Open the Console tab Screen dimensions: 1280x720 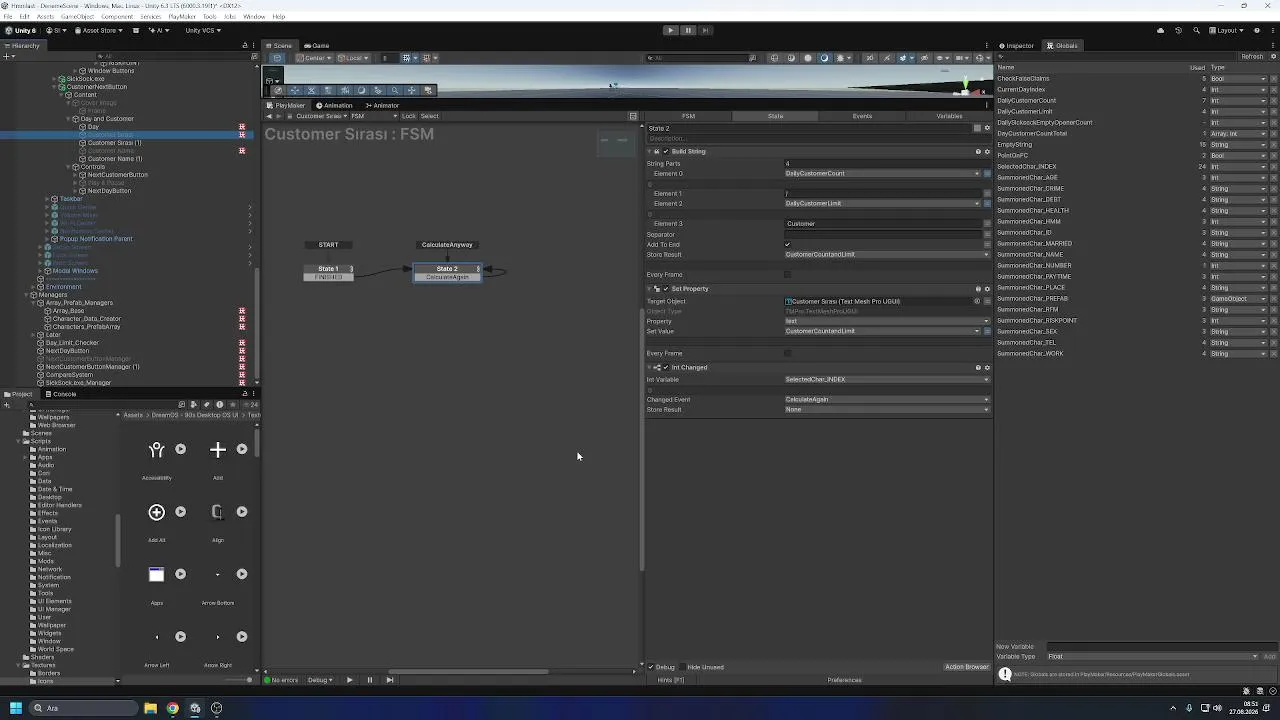coord(61,394)
